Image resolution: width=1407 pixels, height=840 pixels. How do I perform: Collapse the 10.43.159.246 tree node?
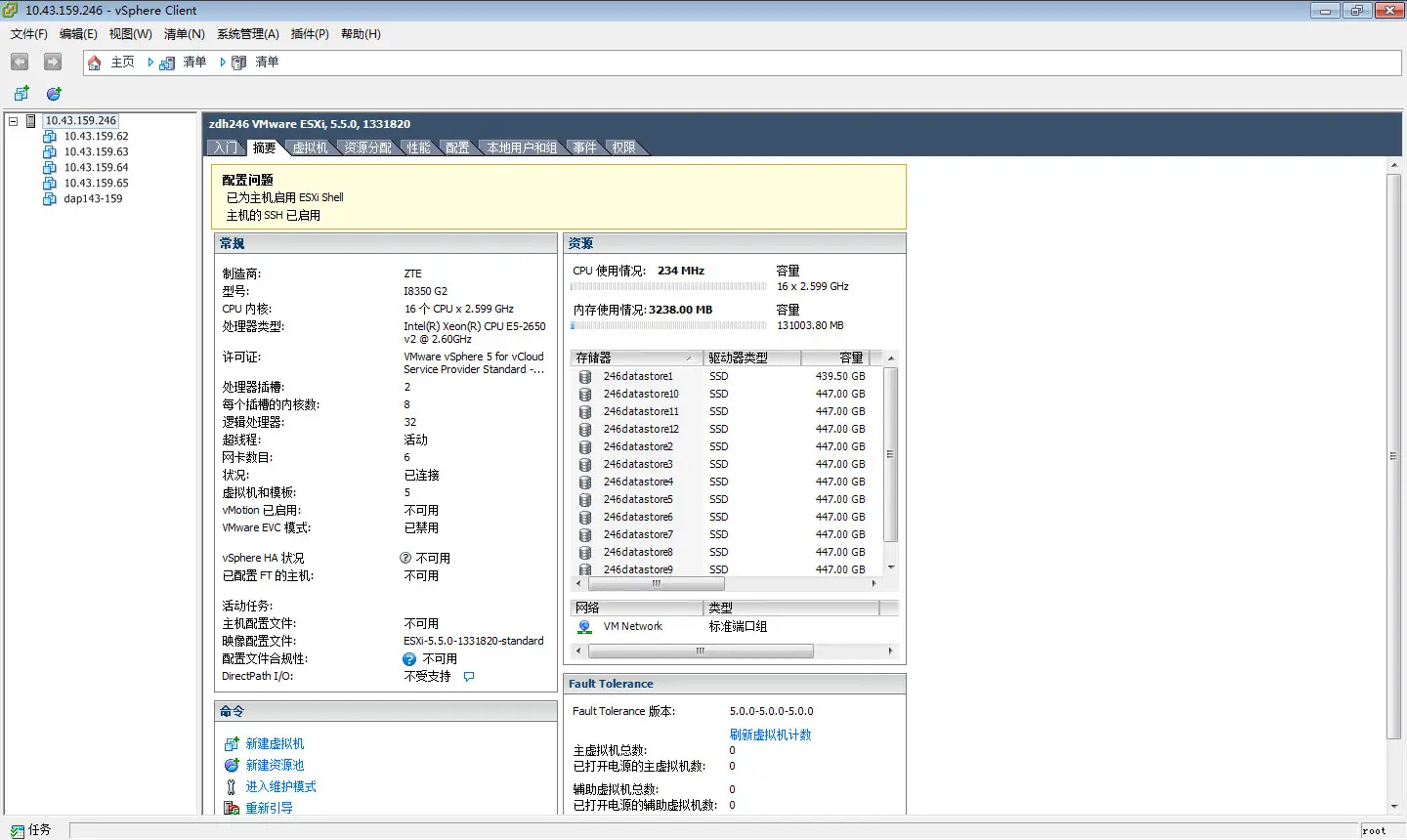click(x=14, y=121)
